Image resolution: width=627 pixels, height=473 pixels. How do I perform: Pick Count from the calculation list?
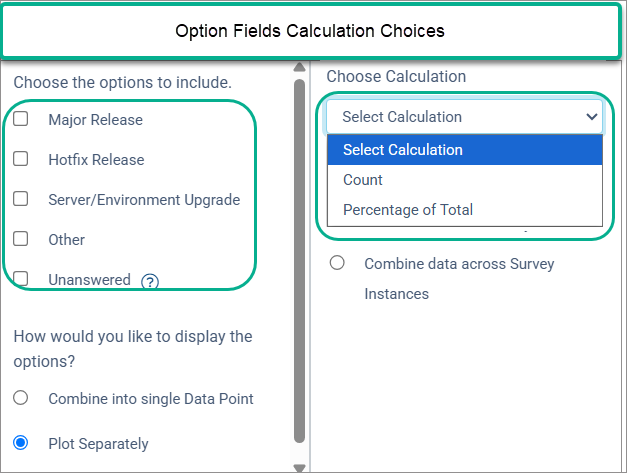tap(363, 180)
